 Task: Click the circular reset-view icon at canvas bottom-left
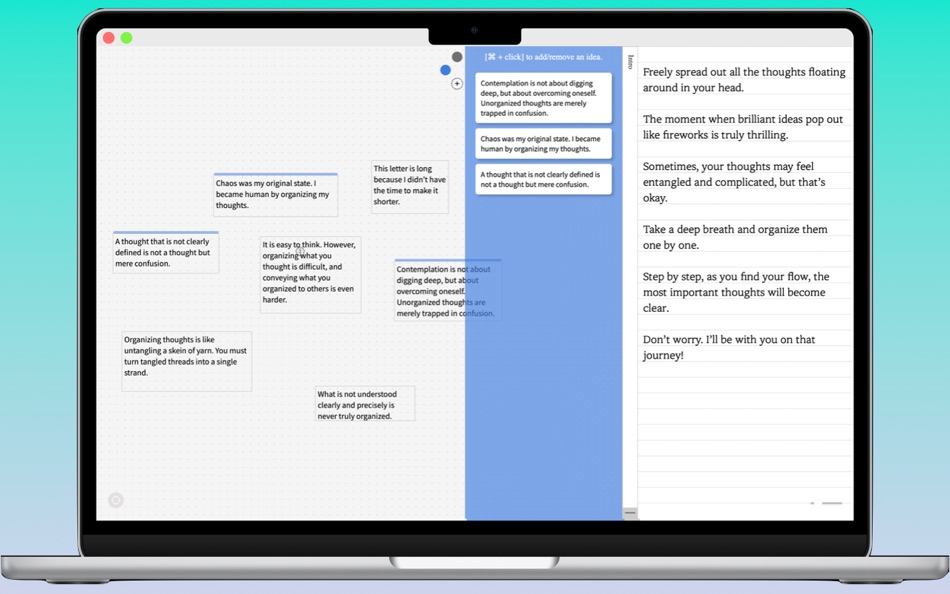[x=116, y=499]
